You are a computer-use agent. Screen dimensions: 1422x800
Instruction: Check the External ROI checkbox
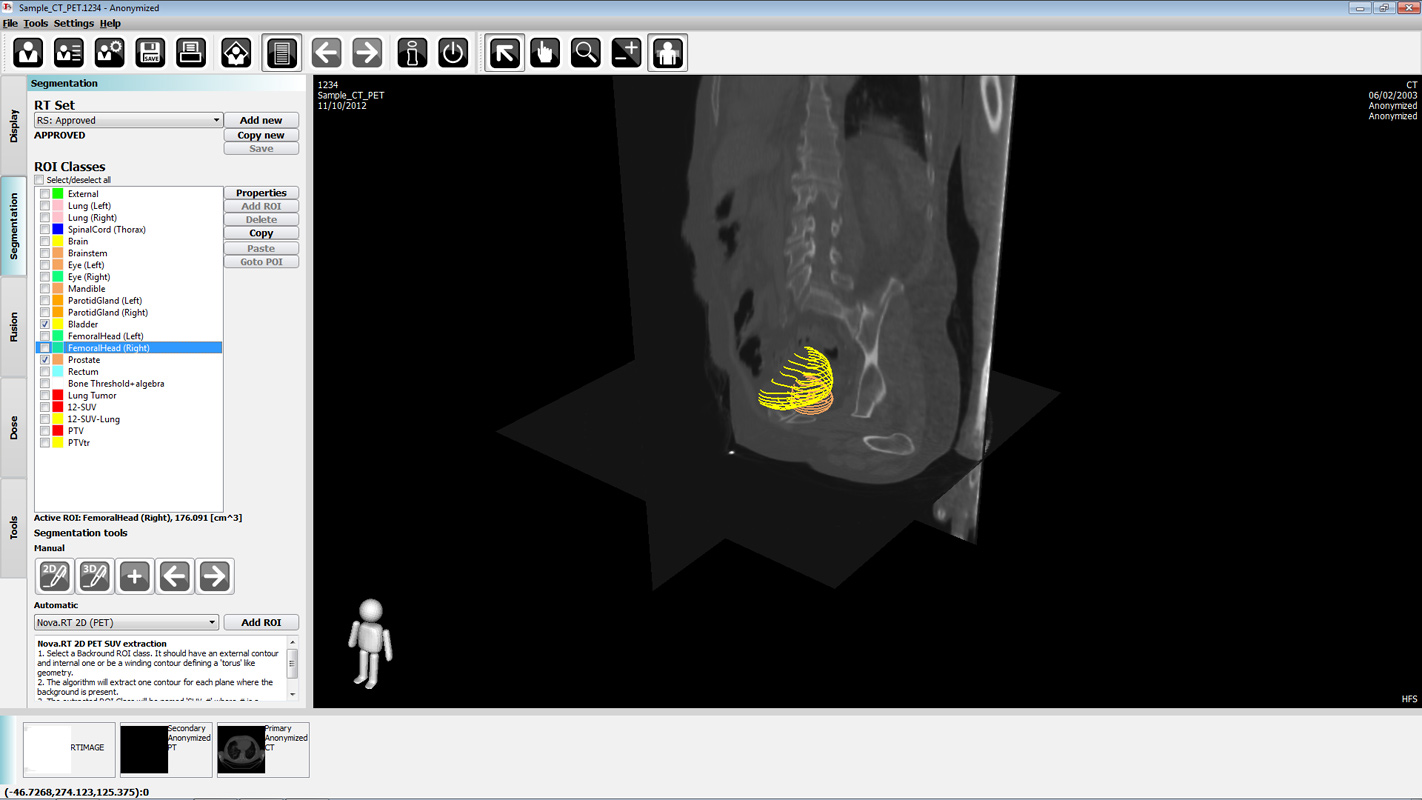[x=45, y=194]
